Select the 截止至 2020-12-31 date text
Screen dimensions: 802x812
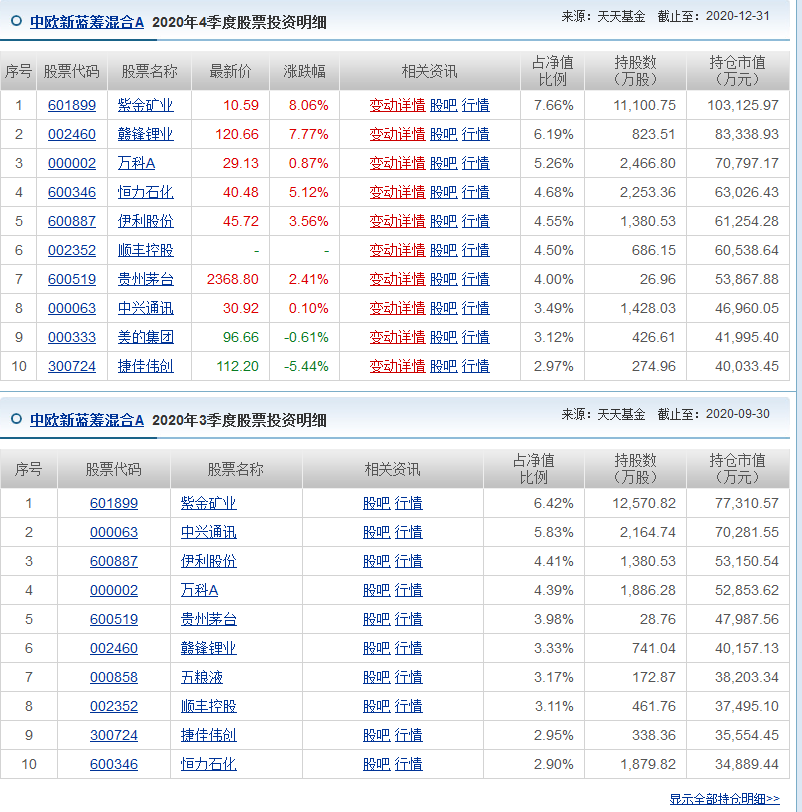point(713,16)
